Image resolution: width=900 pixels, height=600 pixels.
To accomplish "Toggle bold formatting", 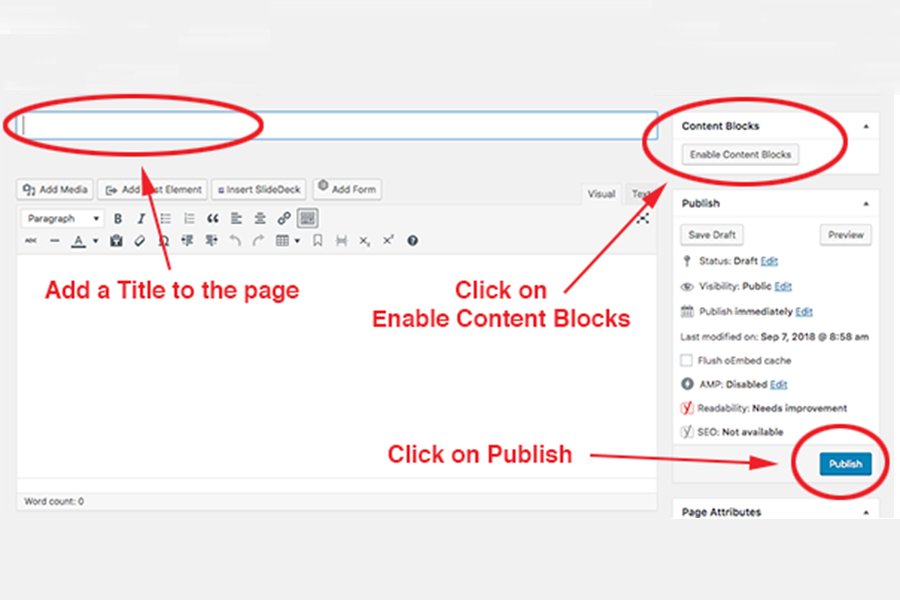I will click(x=118, y=219).
